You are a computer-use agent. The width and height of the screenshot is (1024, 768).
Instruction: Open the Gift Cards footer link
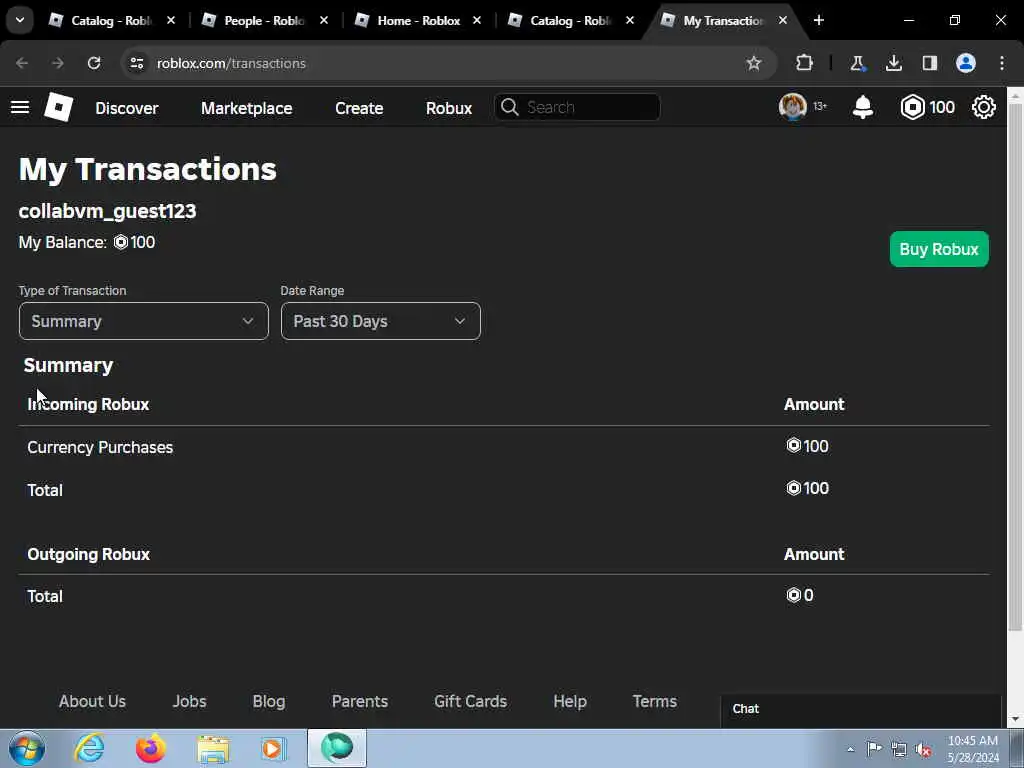(470, 701)
